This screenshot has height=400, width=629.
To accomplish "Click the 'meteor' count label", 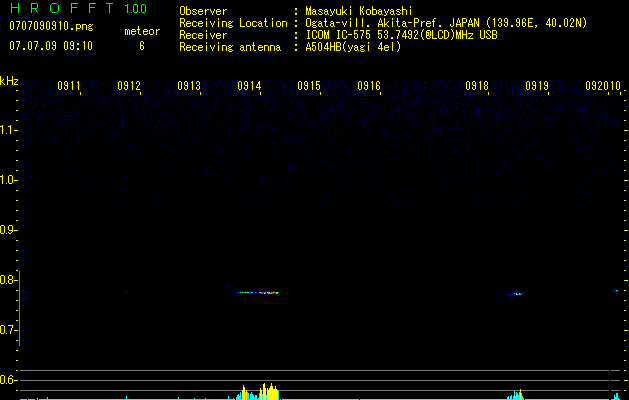I will (142, 31).
